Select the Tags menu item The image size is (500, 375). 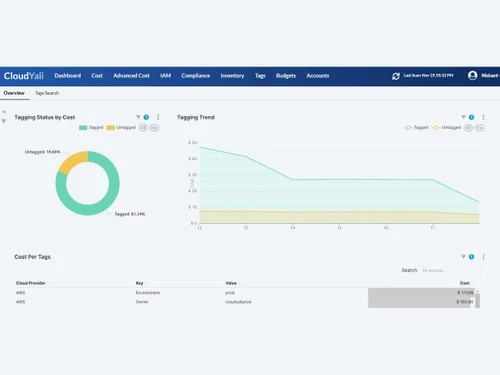pyautogui.click(x=260, y=76)
